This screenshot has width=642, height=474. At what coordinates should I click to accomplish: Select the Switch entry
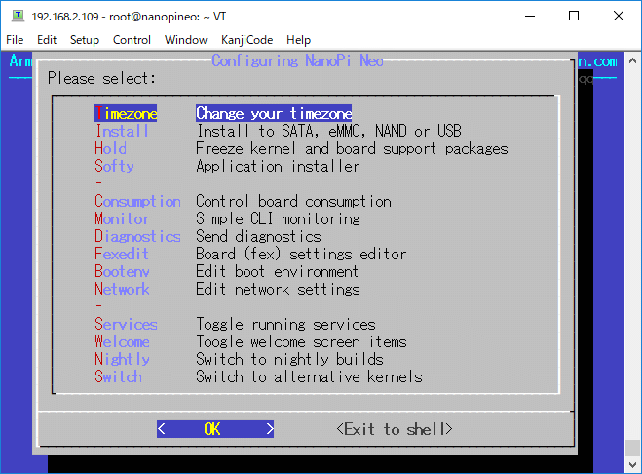pyautogui.click(x=118, y=377)
